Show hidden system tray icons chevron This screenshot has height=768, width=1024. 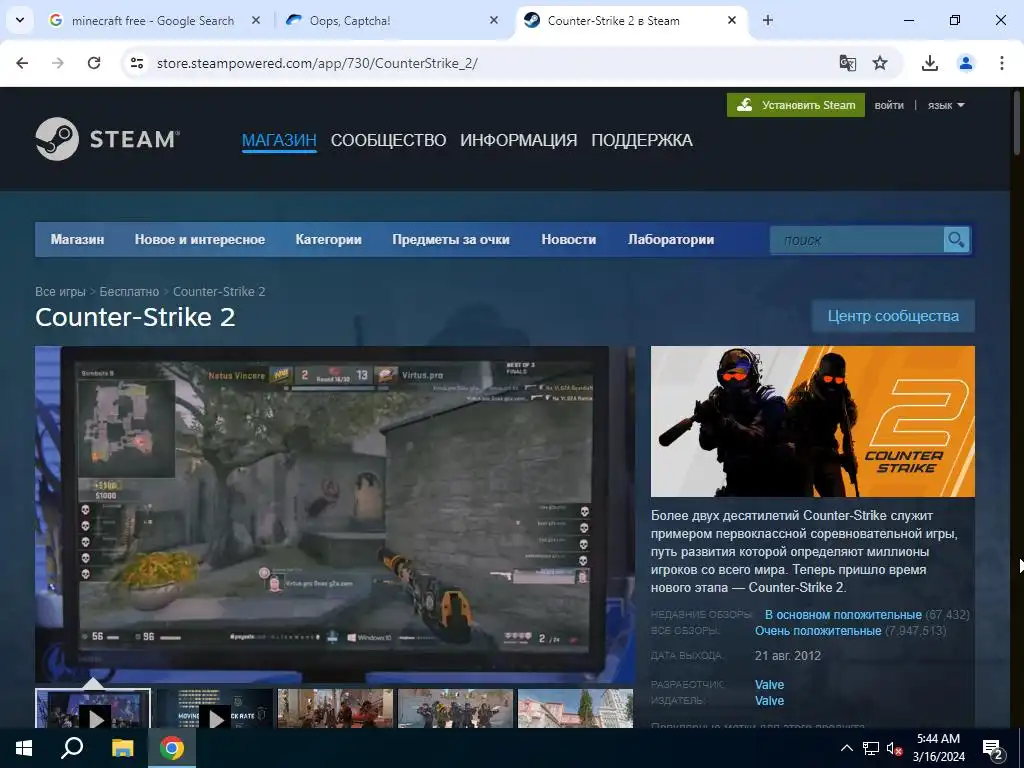tap(846, 748)
